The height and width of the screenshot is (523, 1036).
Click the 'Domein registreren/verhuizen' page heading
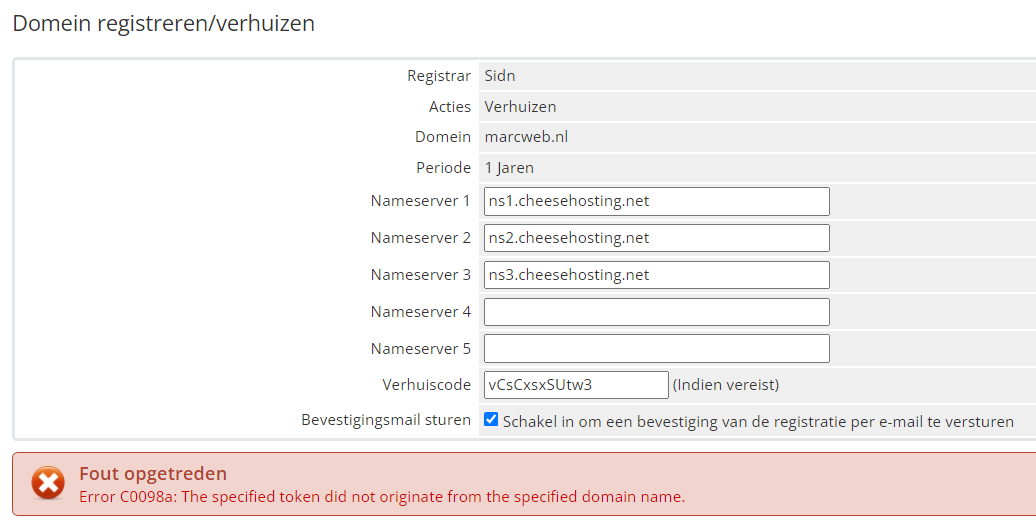click(x=164, y=23)
